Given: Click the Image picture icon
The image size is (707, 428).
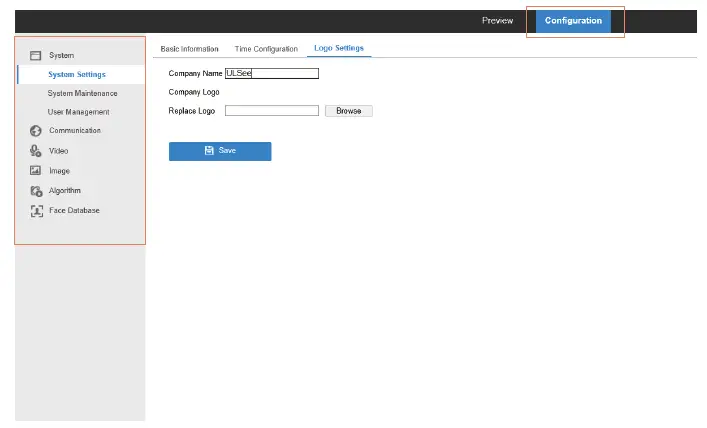Looking at the screenshot, I should (x=35, y=170).
